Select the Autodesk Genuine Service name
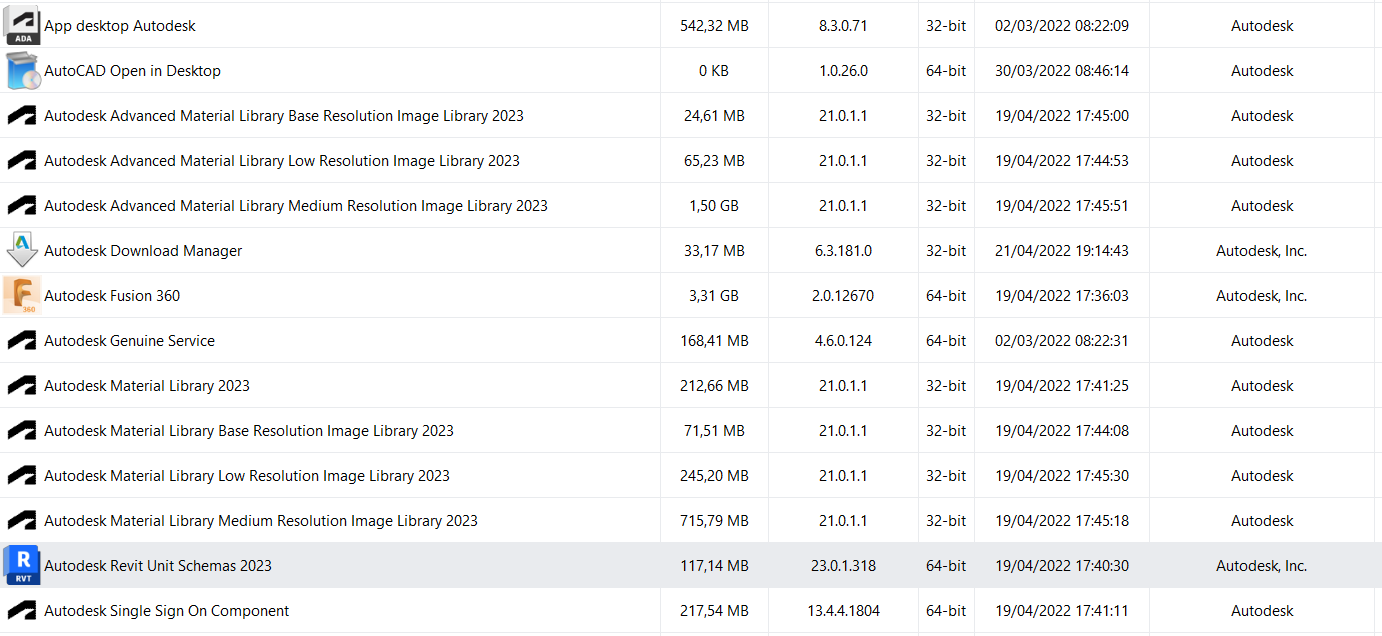The image size is (1382, 636). (x=130, y=341)
